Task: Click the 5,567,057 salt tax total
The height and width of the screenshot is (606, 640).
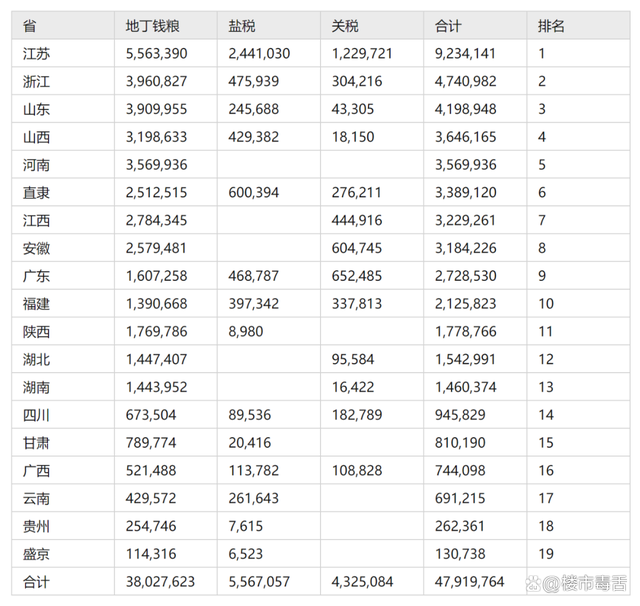Action: pos(259,581)
